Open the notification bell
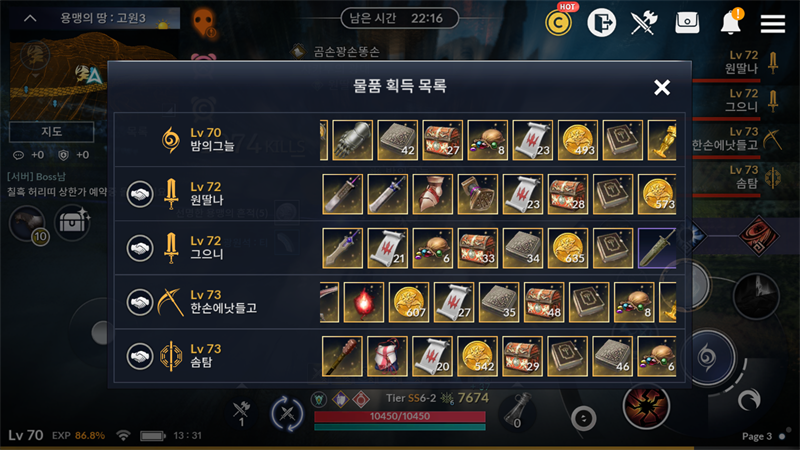Image resolution: width=800 pixels, height=450 pixels. coord(731,22)
